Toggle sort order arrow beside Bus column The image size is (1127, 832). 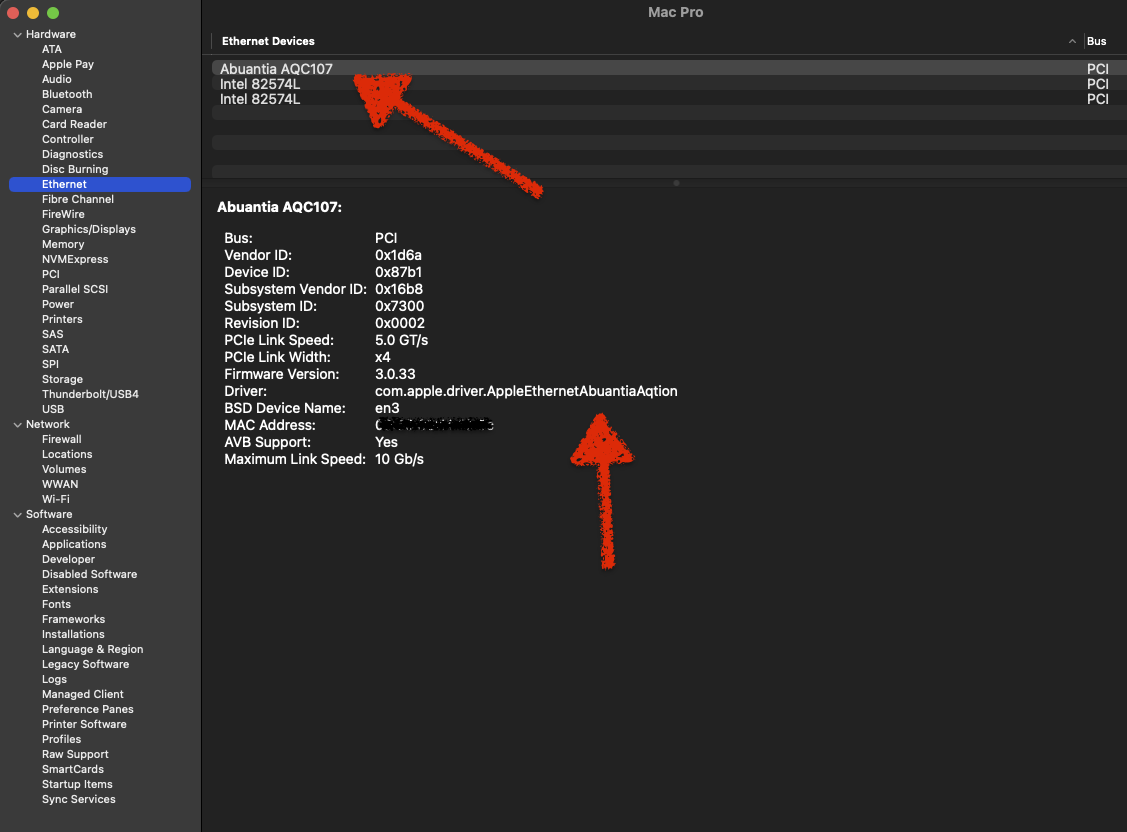1072,42
